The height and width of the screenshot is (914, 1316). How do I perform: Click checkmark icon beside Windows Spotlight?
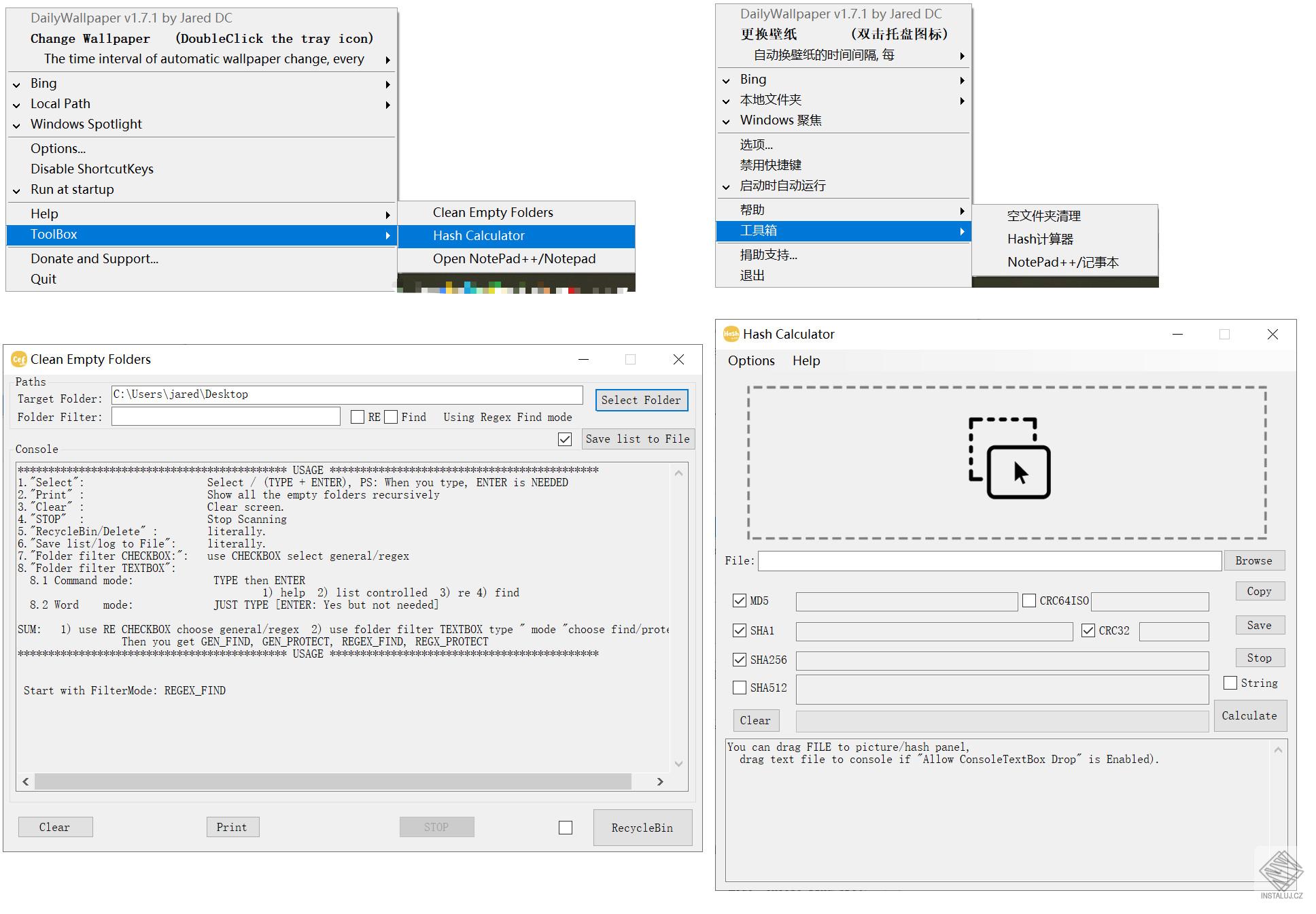pyautogui.click(x=17, y=125)
